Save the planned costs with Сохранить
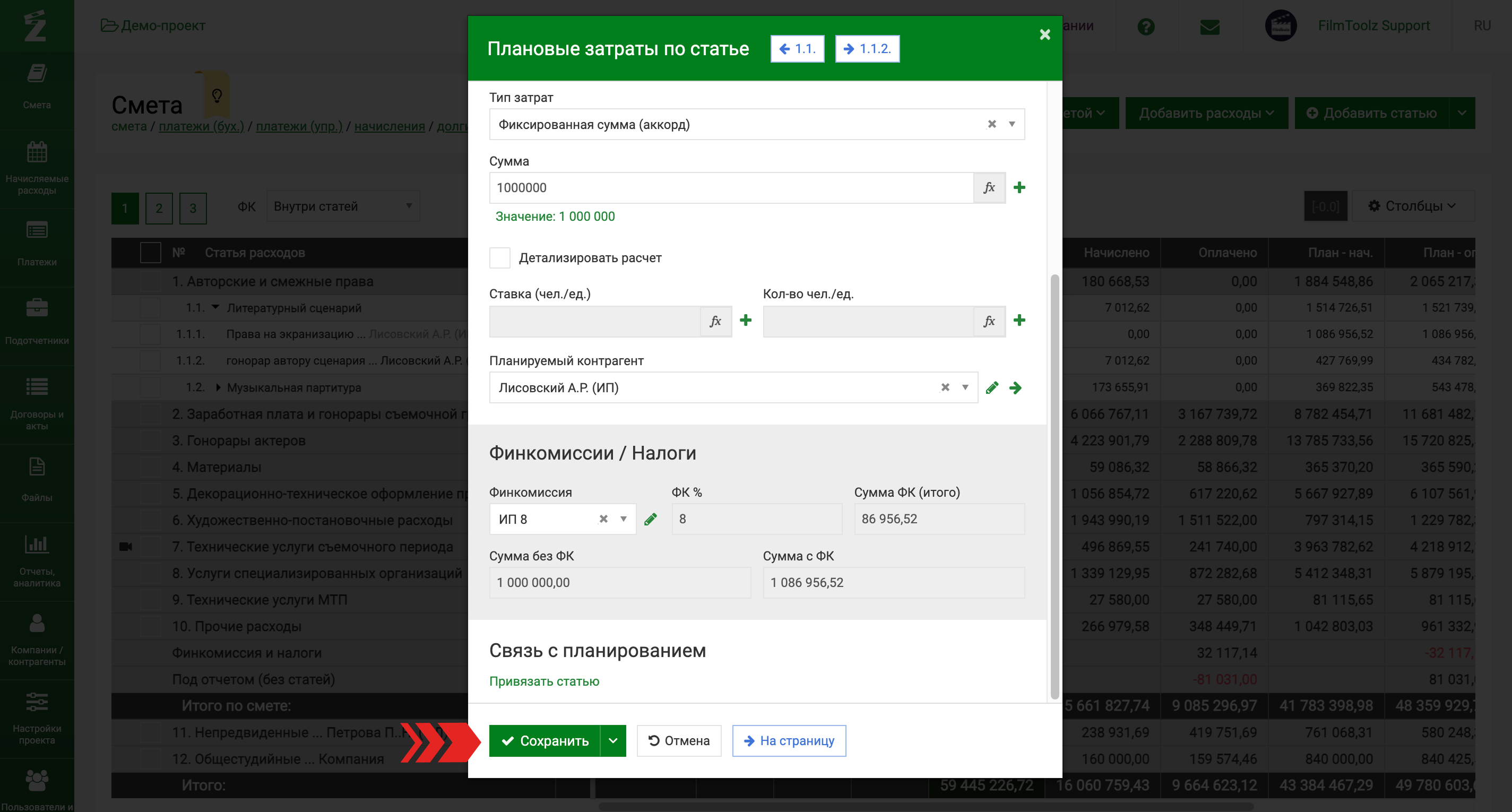 [545, 741]
